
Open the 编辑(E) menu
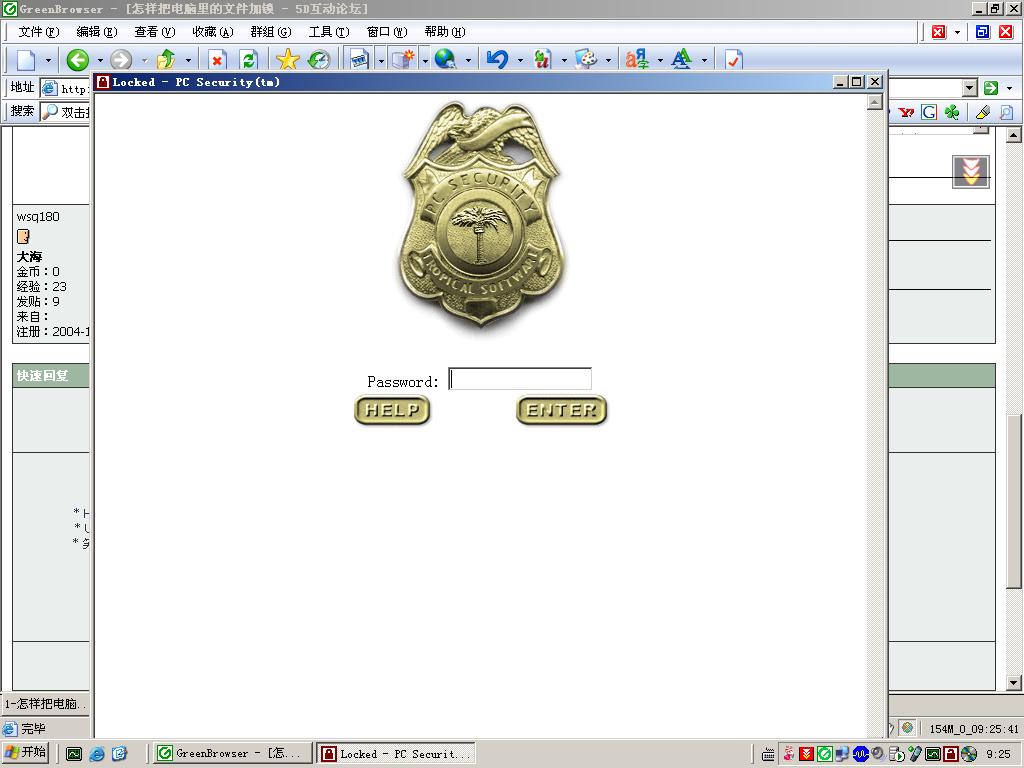pos(97,32)
